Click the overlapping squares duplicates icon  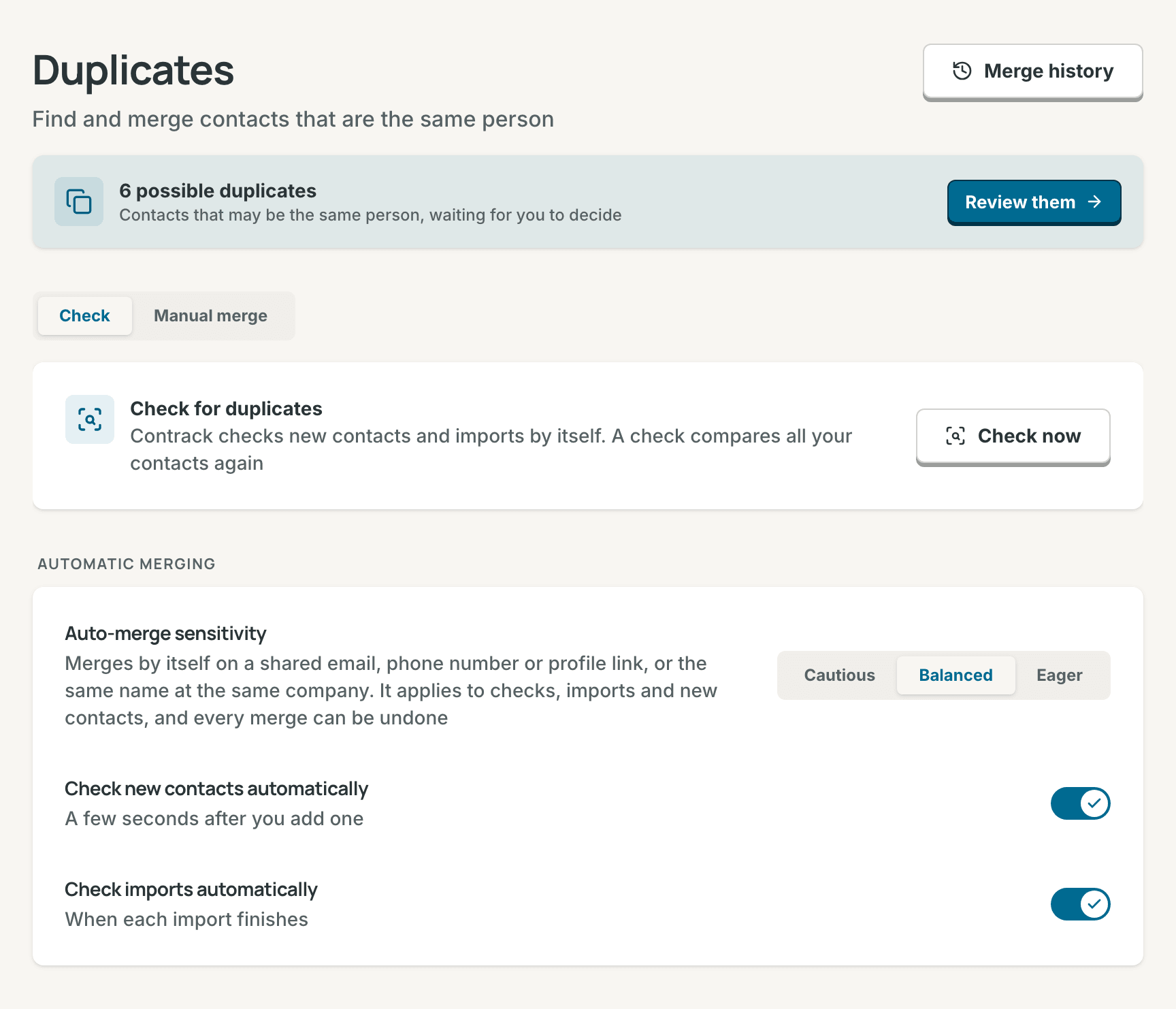click(x=79, y=202)
